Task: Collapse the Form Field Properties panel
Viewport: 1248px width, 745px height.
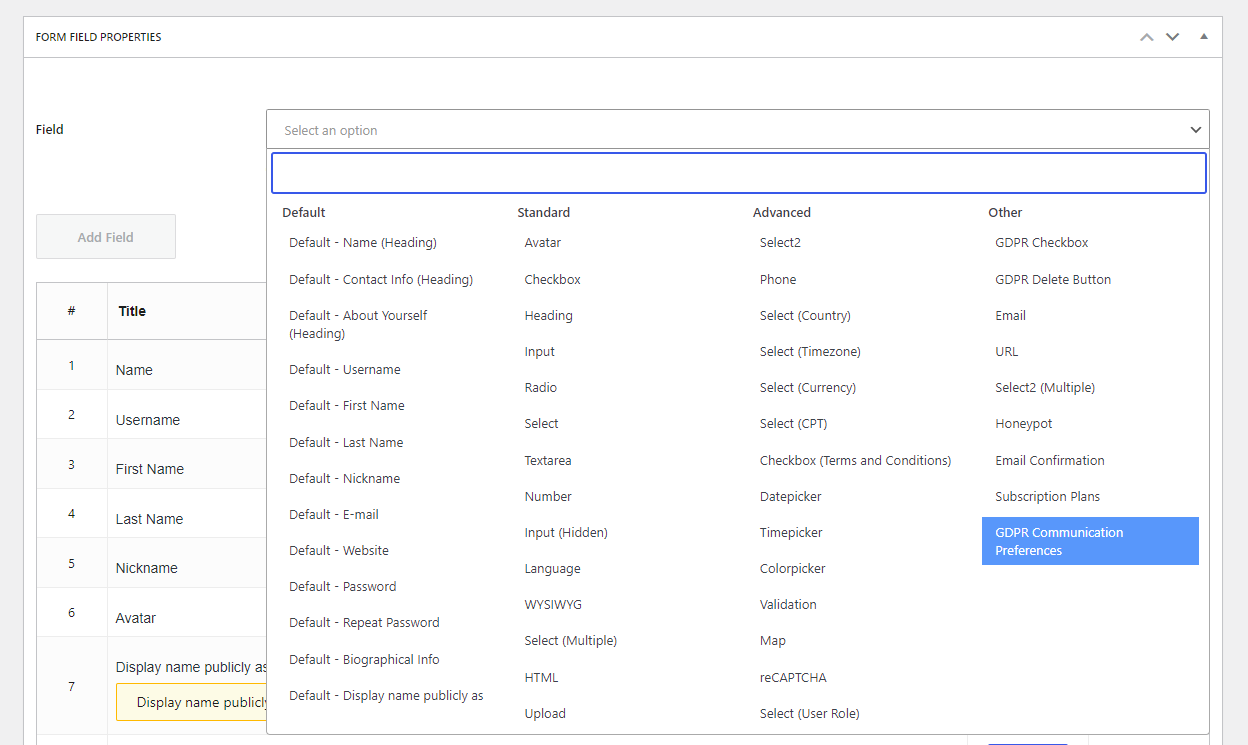Action: point(1204,37)
